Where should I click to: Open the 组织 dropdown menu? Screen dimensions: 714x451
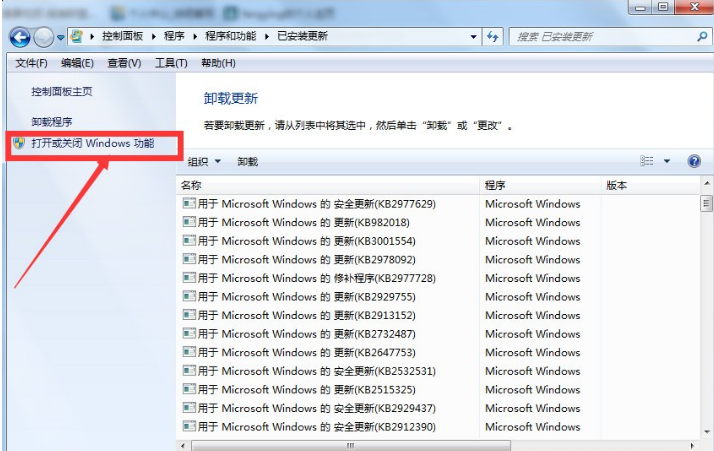[x=204, y=161]
